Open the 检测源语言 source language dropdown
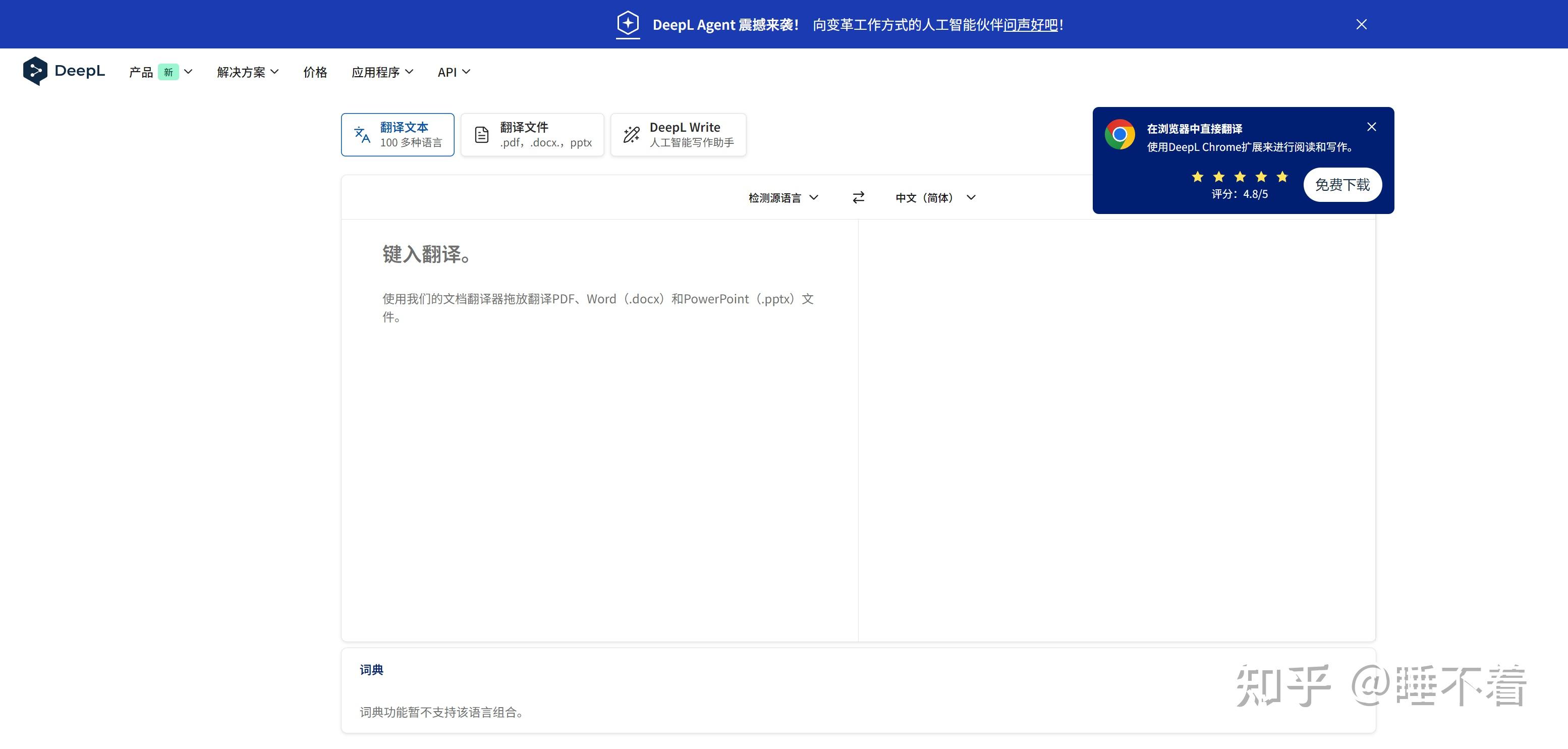 [x=783, y=197]
